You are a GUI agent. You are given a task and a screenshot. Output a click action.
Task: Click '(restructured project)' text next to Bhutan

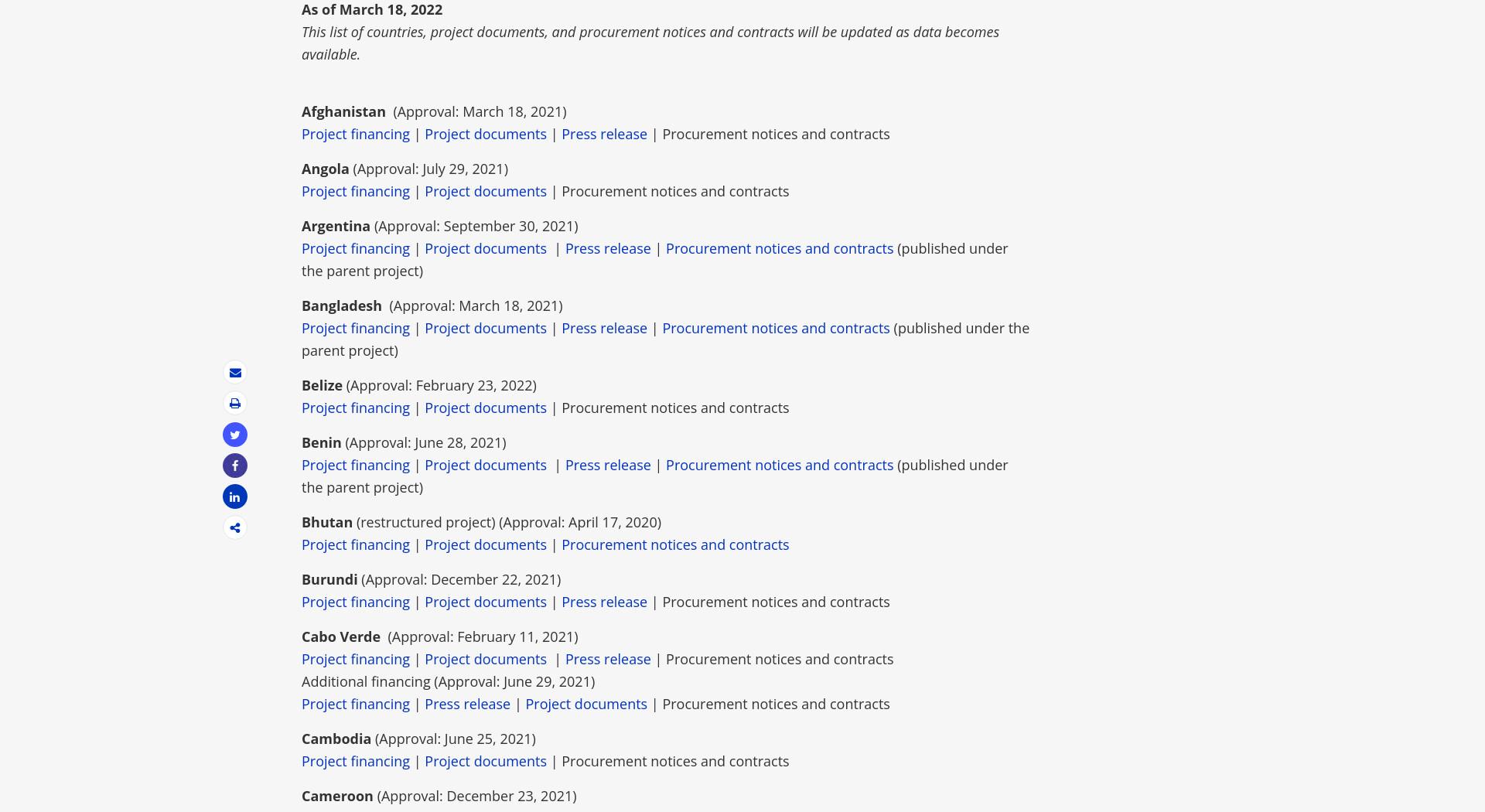coord(425,522)
